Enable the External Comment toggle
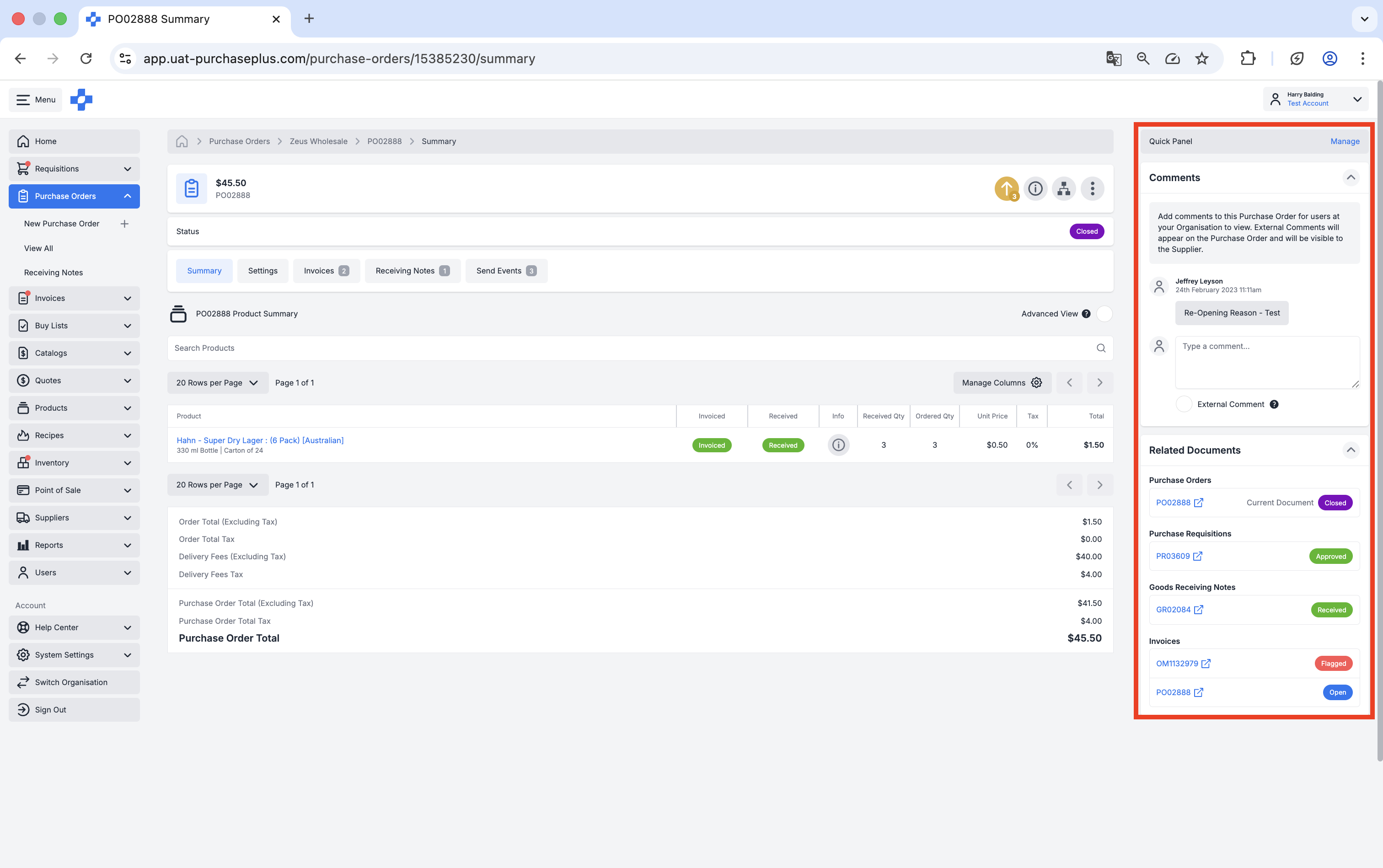1383x868 pixels. pyautogui.click(x=1184, y=404)
